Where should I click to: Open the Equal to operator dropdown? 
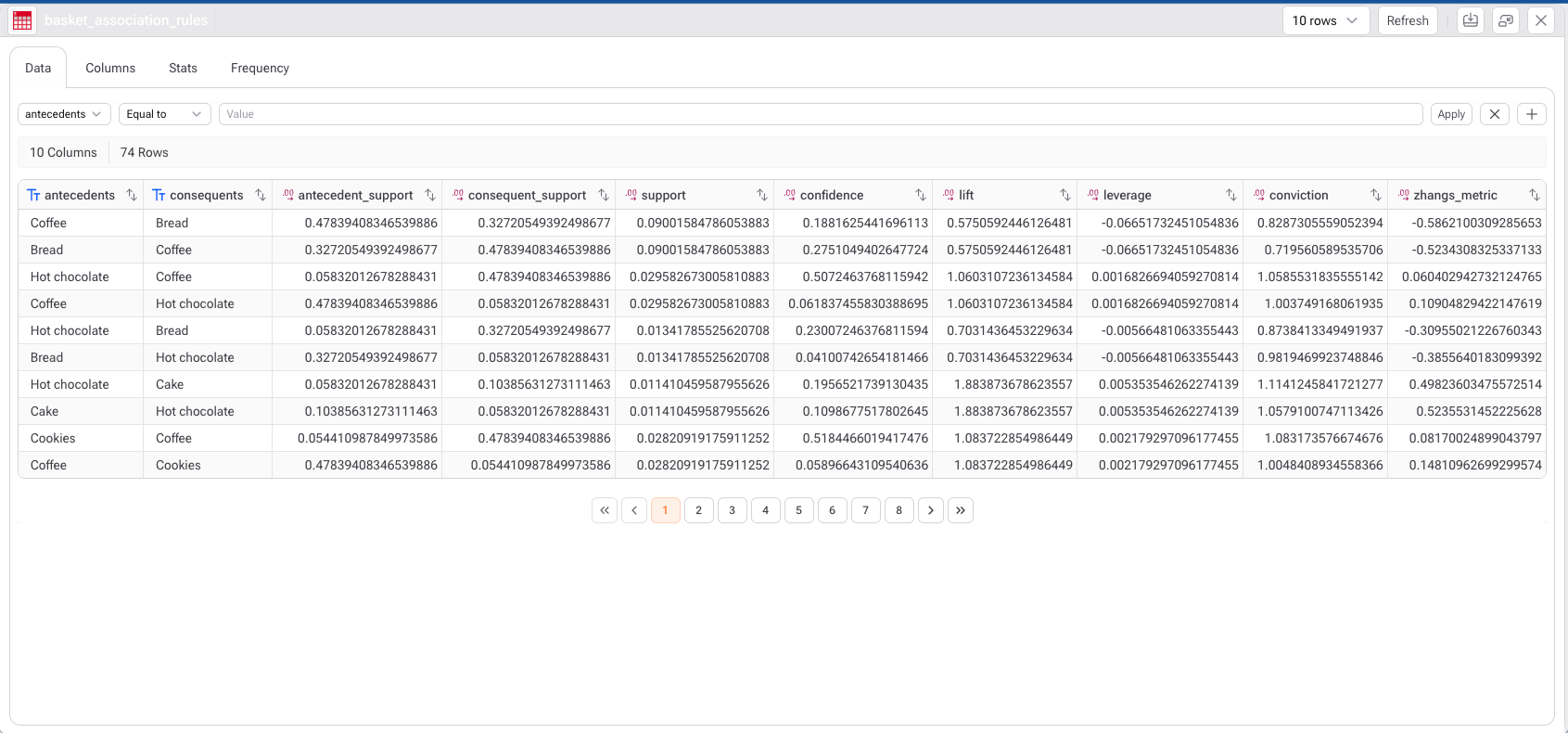164,114
